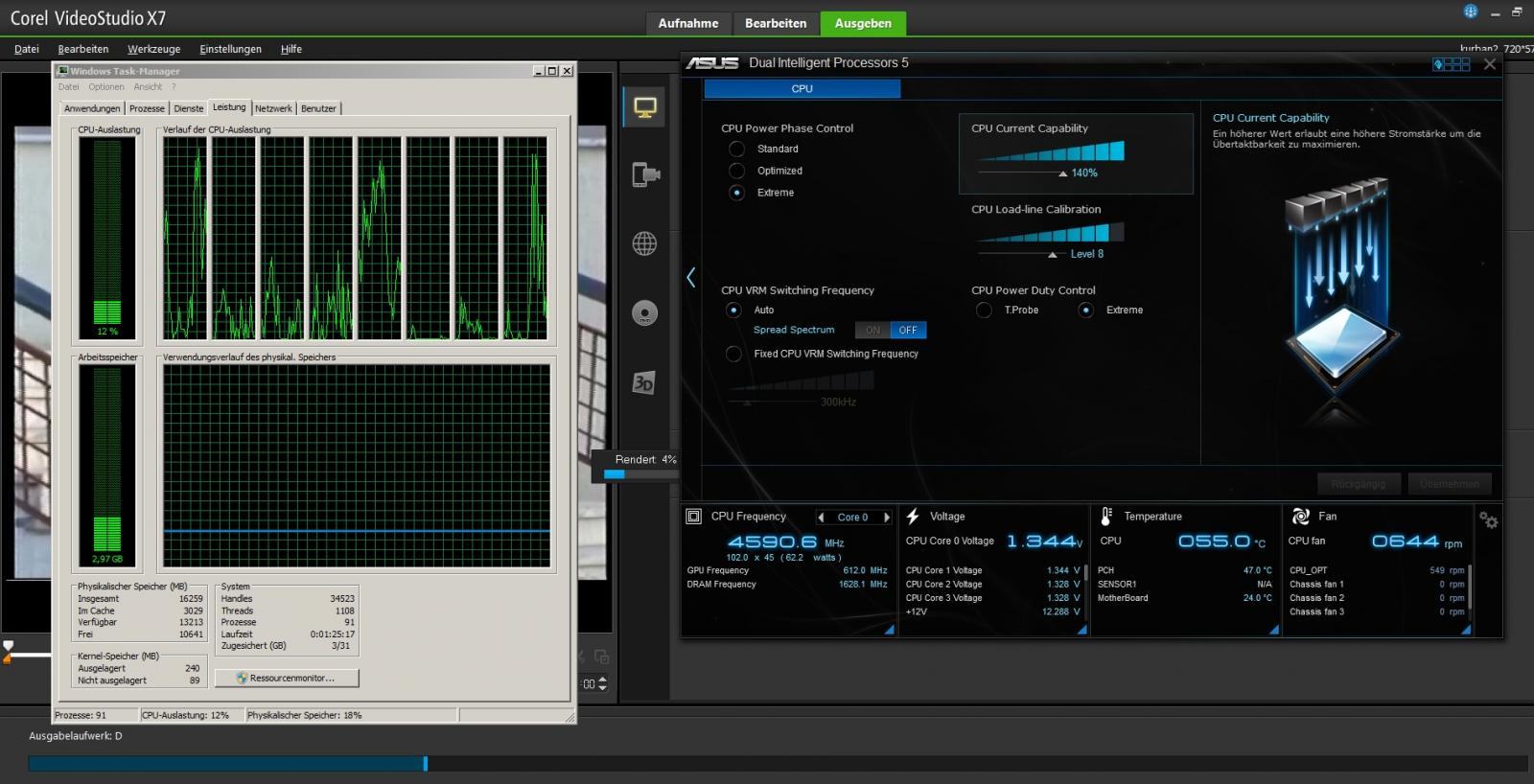Switch to Task Manager Benutzer tab
Viewport: 1534px width, 784px height.
318,108
